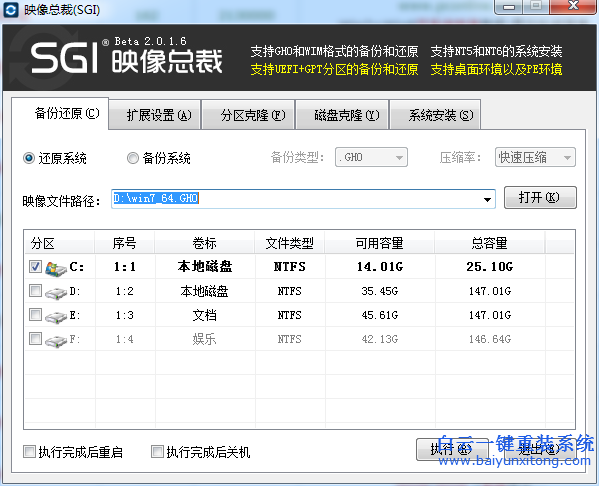The height and width of the screenshot is (486, 599).
Task: Check the E: partition checkbox
Action: click(x=36, y=315)
